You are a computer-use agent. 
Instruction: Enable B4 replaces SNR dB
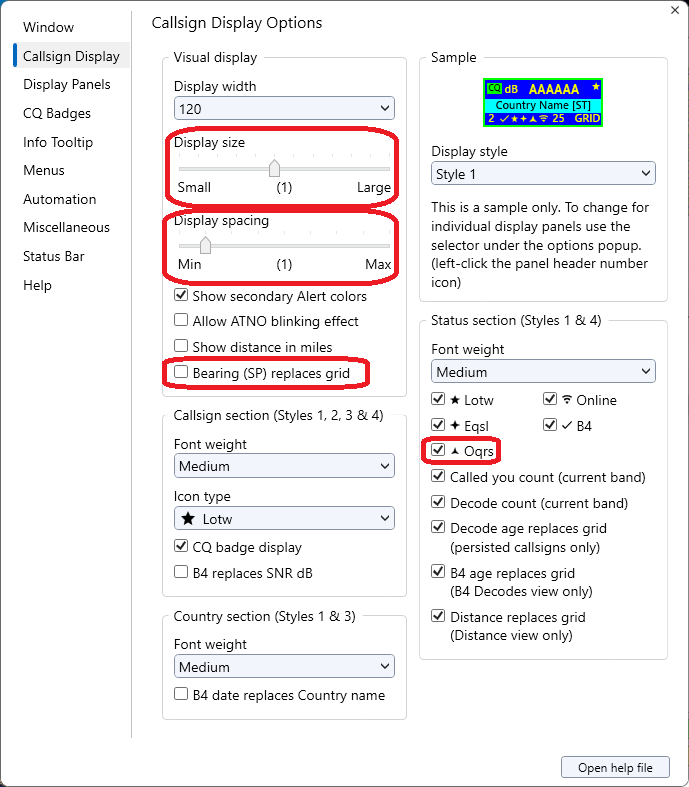tap(181, 572)
